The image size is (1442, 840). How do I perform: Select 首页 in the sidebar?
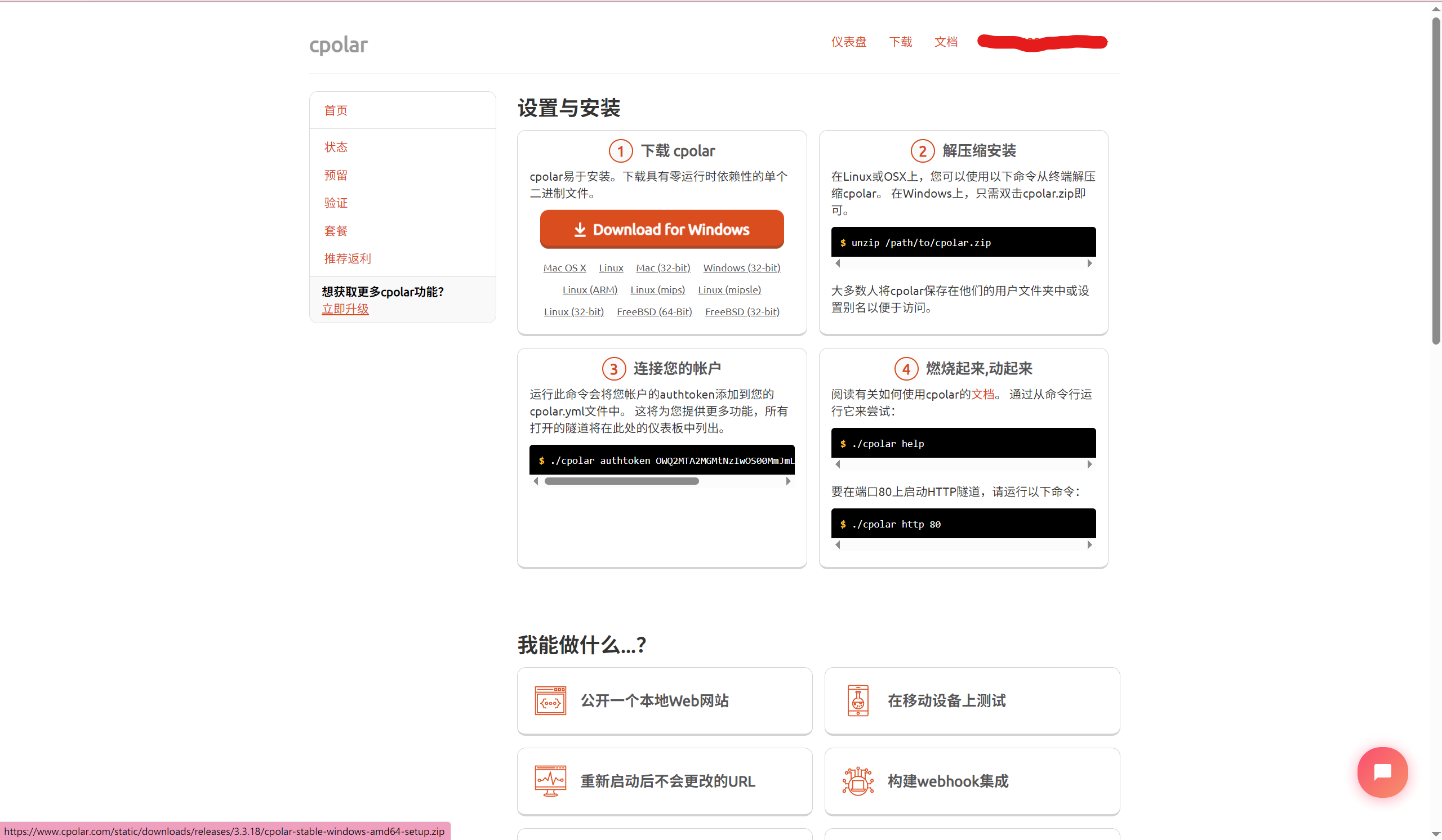[336, 110]
